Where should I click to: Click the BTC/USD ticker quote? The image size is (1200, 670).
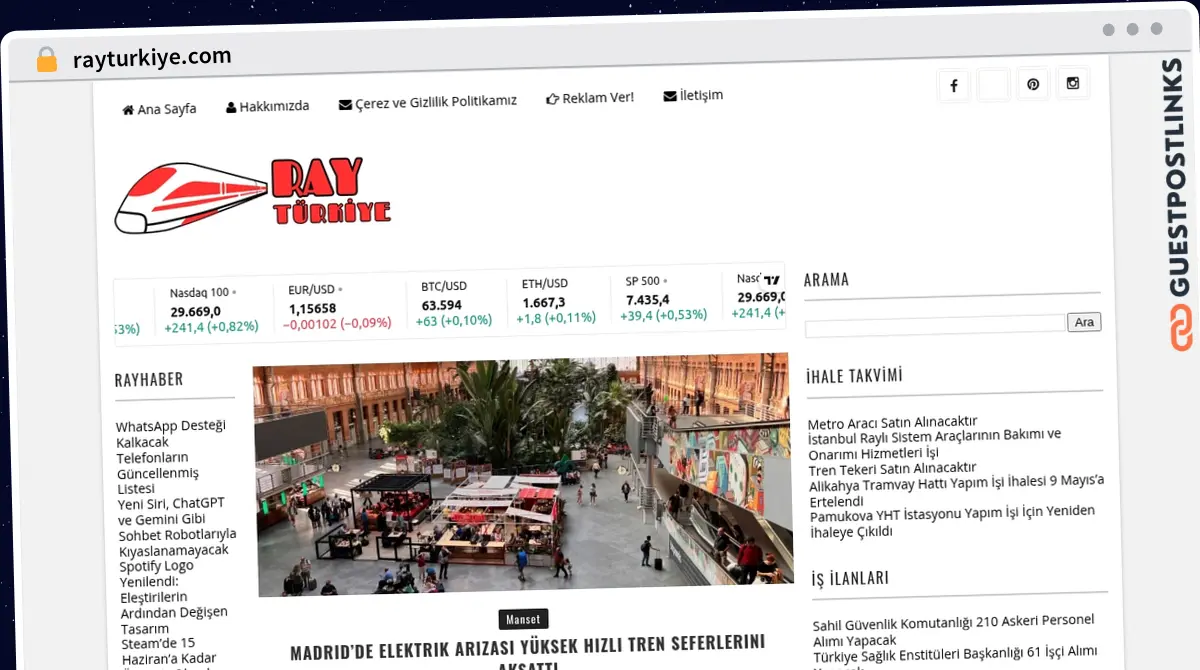pos(456,303)
